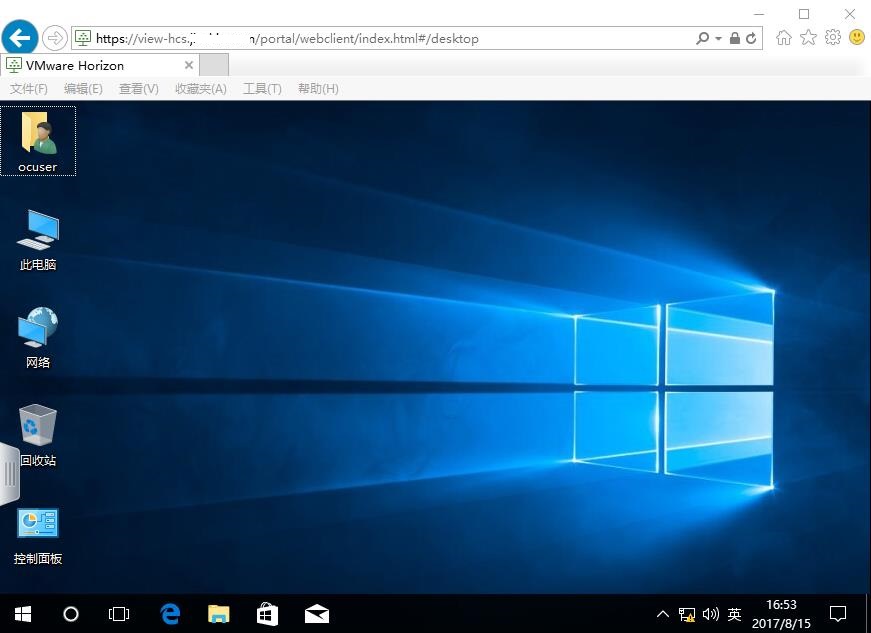Switch input language via the 英 indicator
The image size is (871, 633).
coord(733,613)
